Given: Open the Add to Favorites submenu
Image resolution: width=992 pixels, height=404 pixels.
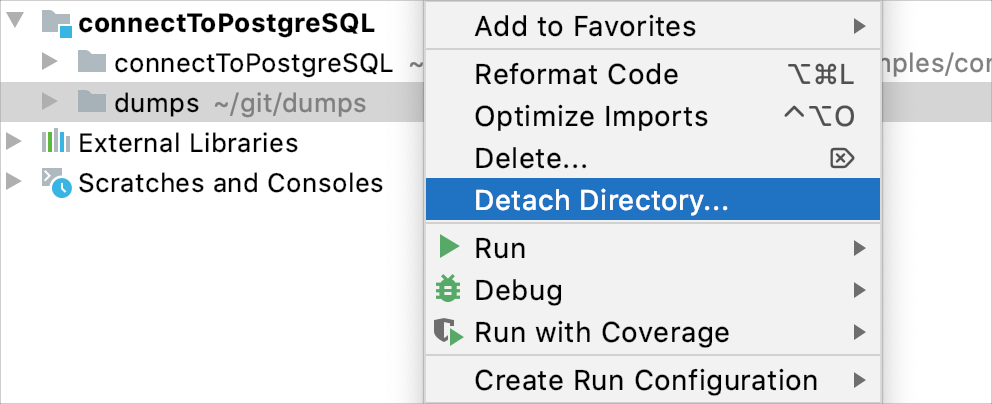Looking at the screenshot, I should coord(585,26).
